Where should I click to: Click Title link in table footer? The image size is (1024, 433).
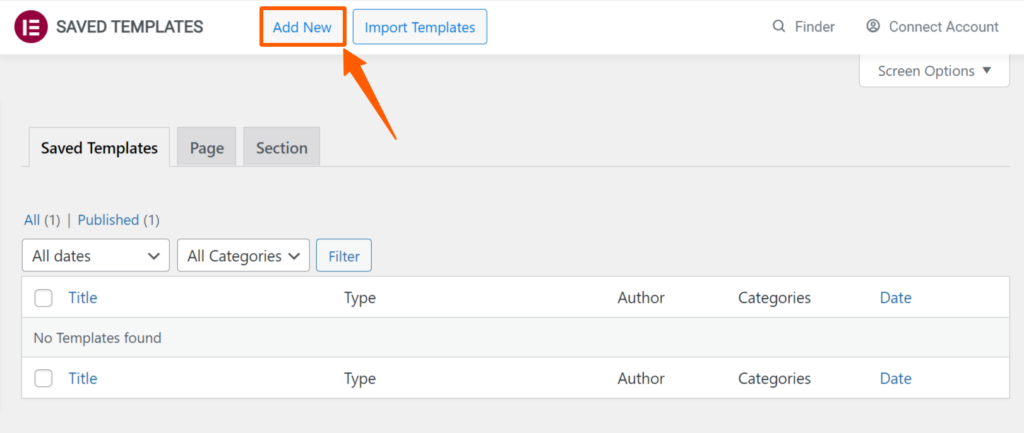(x=83, y=378)
